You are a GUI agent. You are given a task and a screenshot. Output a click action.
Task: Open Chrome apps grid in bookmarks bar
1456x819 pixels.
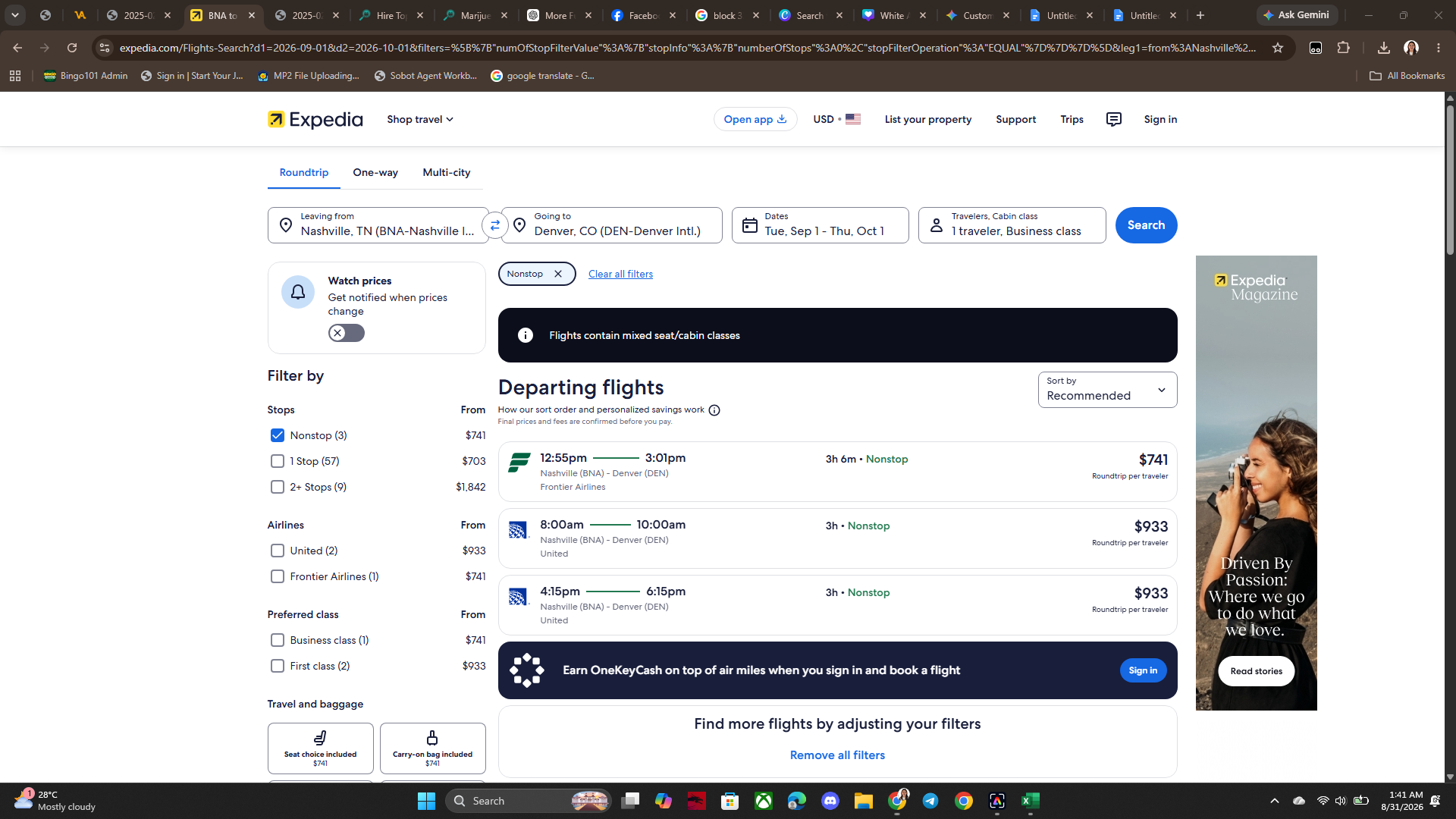coord(15,76)
